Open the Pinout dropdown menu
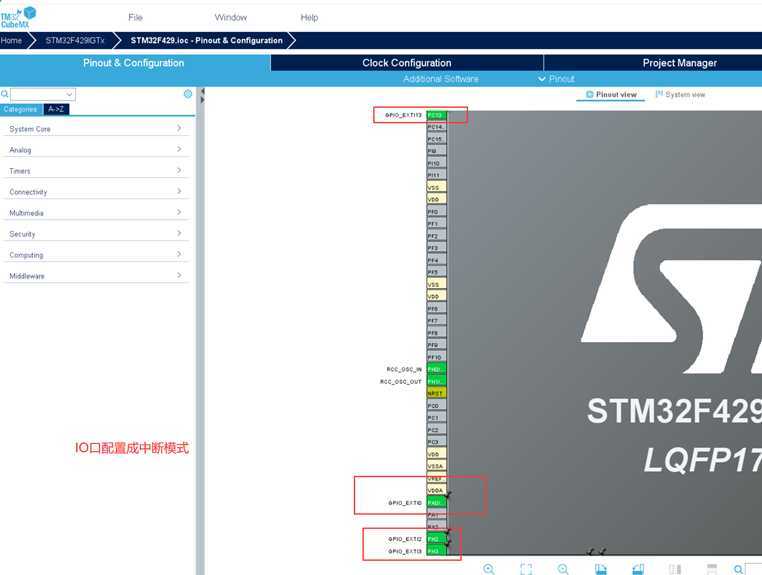762x575 pixels. [556, 79]
